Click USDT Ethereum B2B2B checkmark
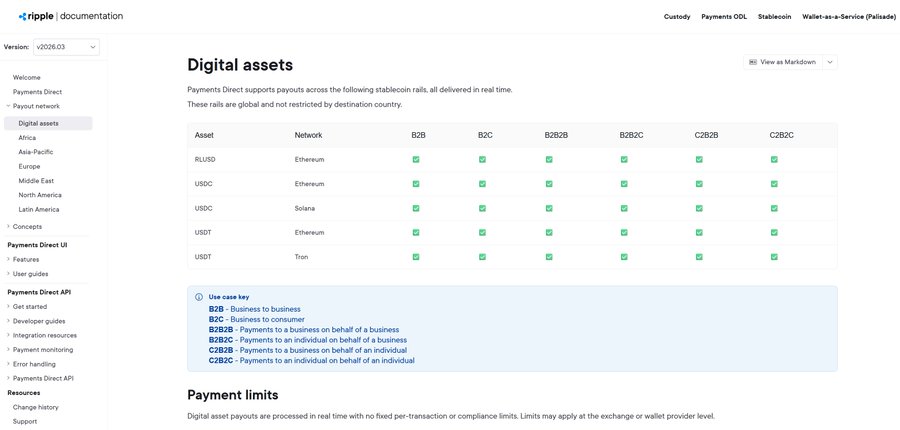Image resolution: width=900 pixels, height=430 pixels. point(549,233)
